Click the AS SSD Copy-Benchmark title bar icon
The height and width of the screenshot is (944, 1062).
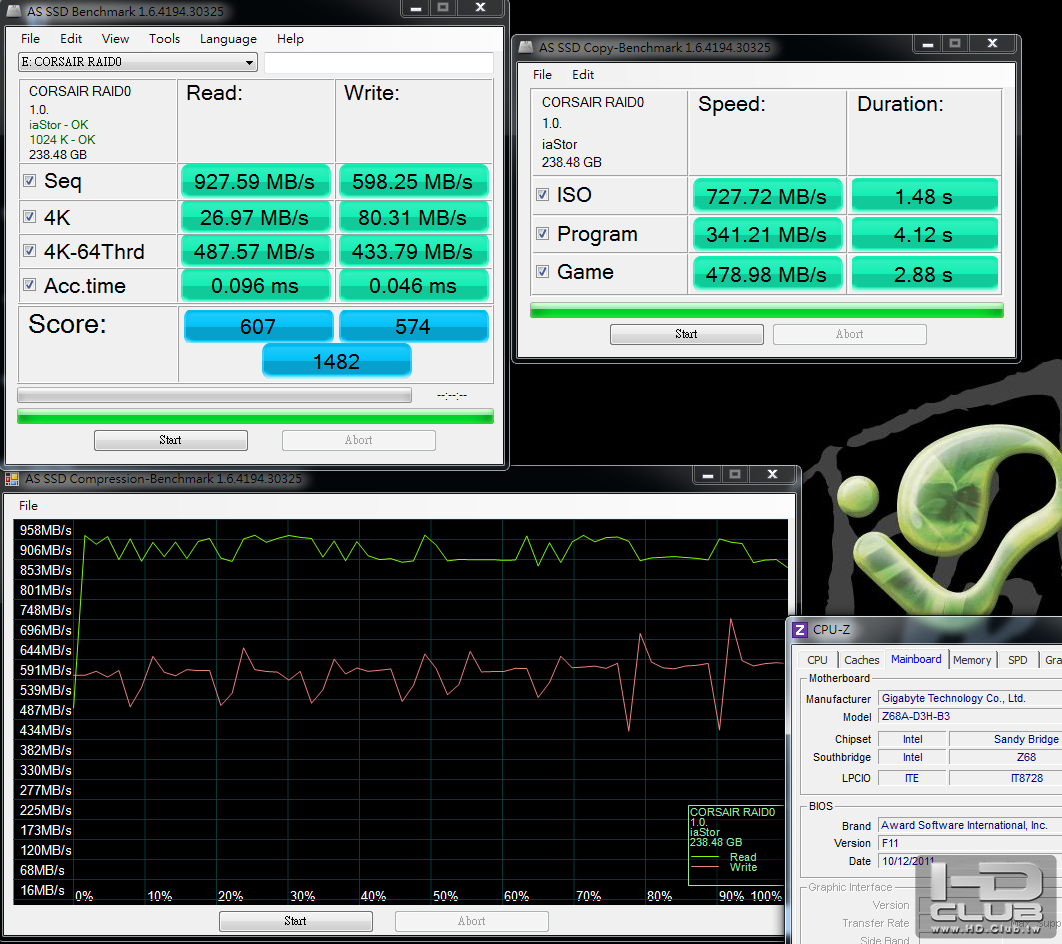(526, 47)
